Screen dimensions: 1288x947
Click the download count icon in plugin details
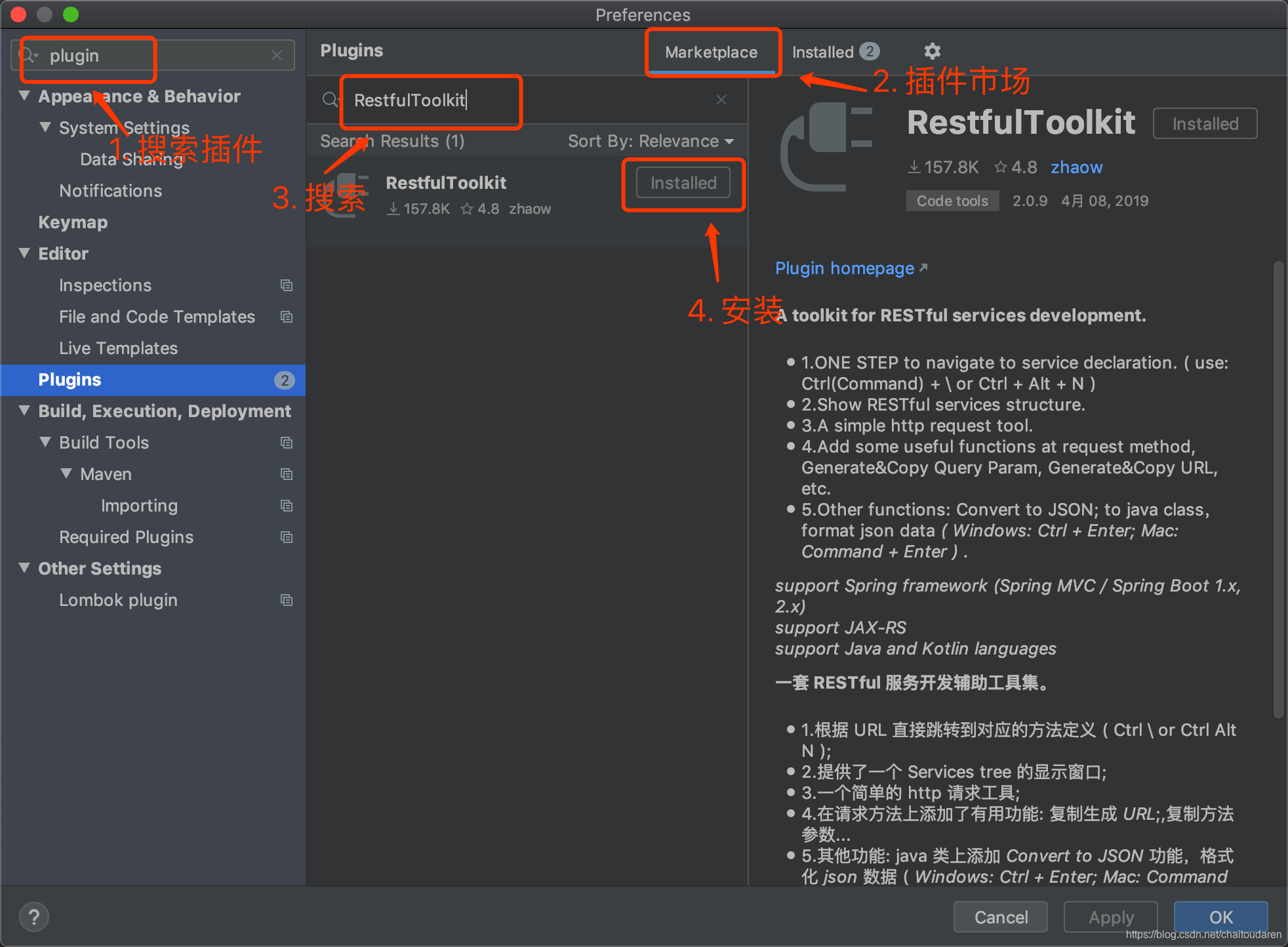click(914, 167)
